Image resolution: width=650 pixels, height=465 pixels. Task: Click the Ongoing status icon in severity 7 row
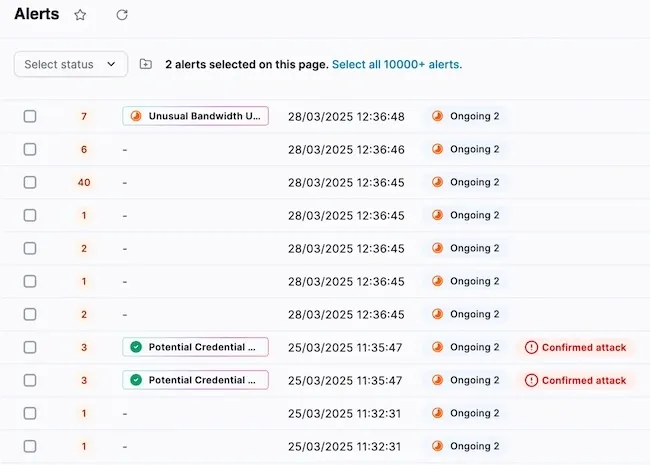(x=437, y=116)
